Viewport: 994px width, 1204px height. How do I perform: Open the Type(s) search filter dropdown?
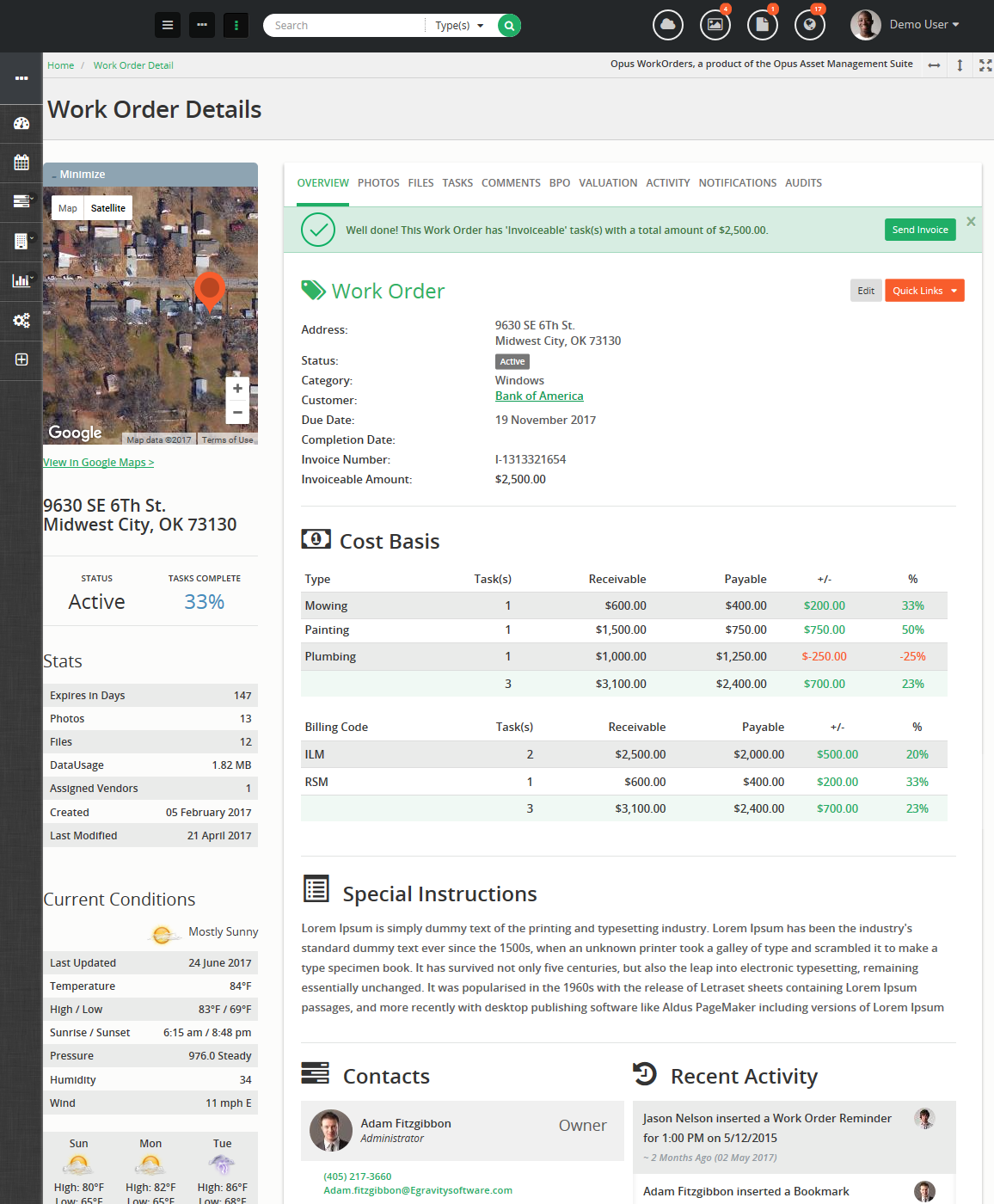coord(459,26)
